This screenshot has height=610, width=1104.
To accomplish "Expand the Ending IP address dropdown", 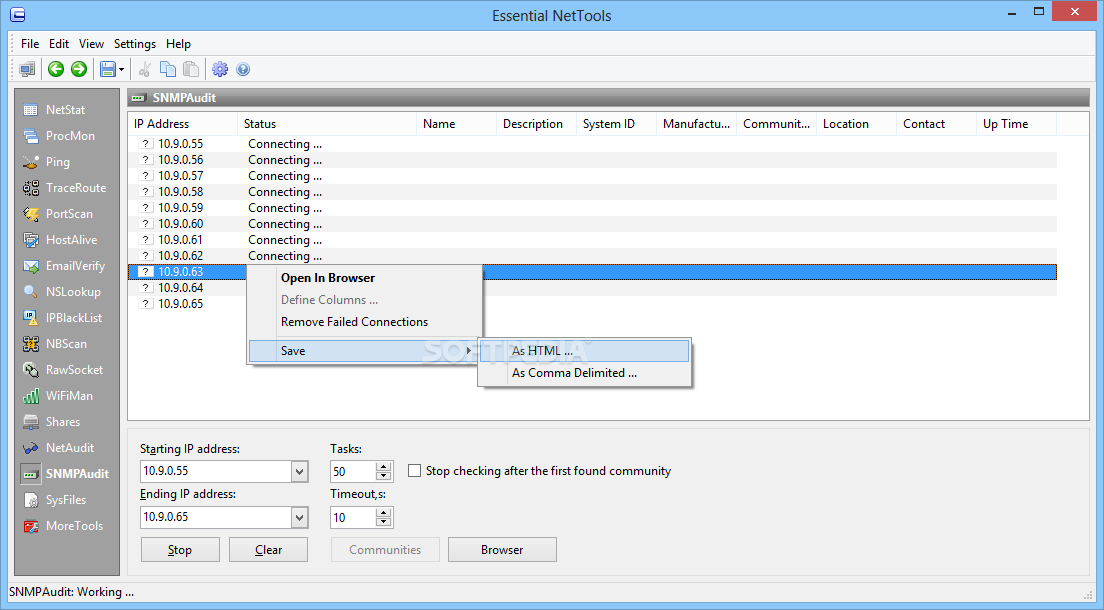I will pos(299,518).
